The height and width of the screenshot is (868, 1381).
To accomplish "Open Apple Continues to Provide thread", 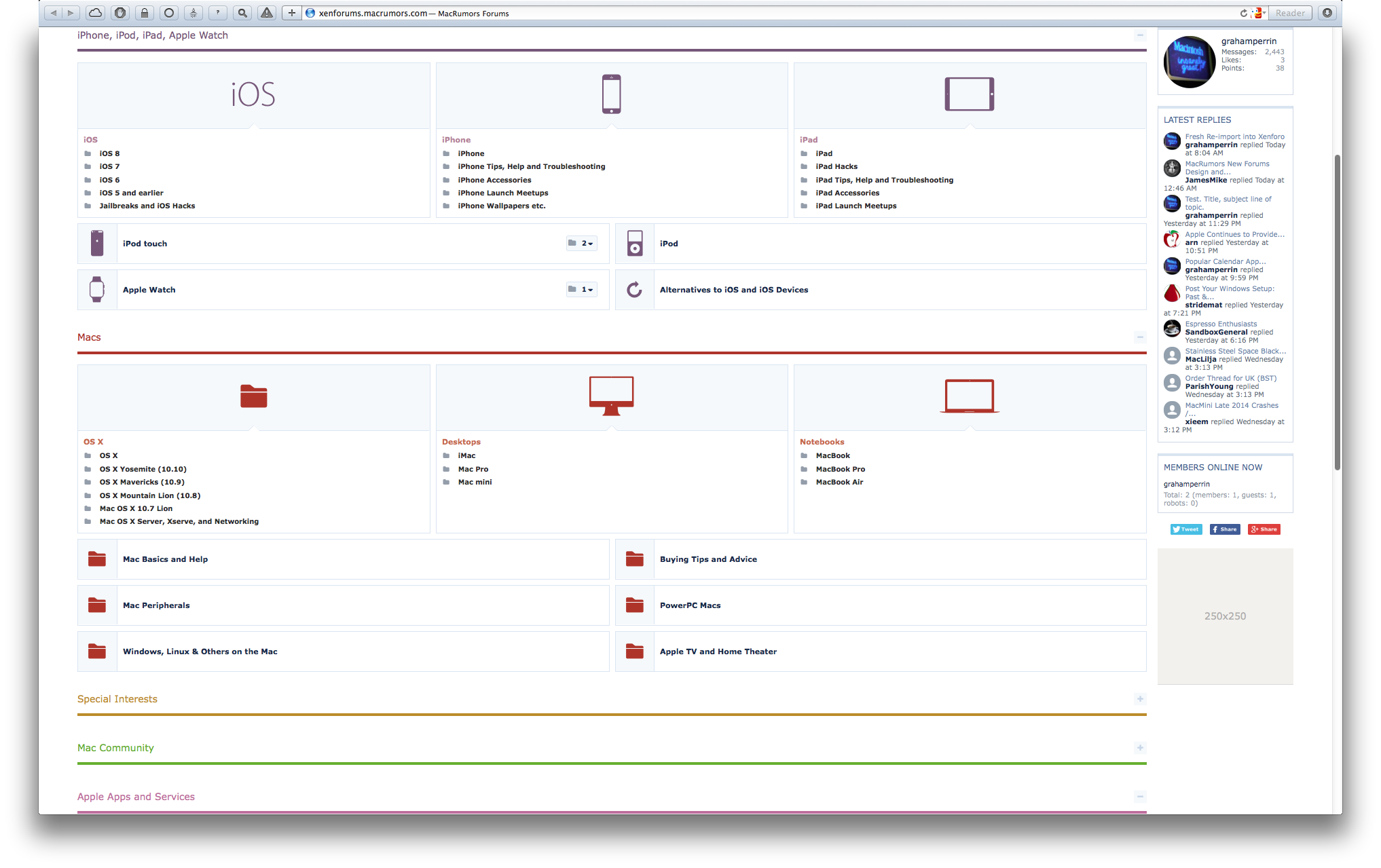I will point(1234,234).
